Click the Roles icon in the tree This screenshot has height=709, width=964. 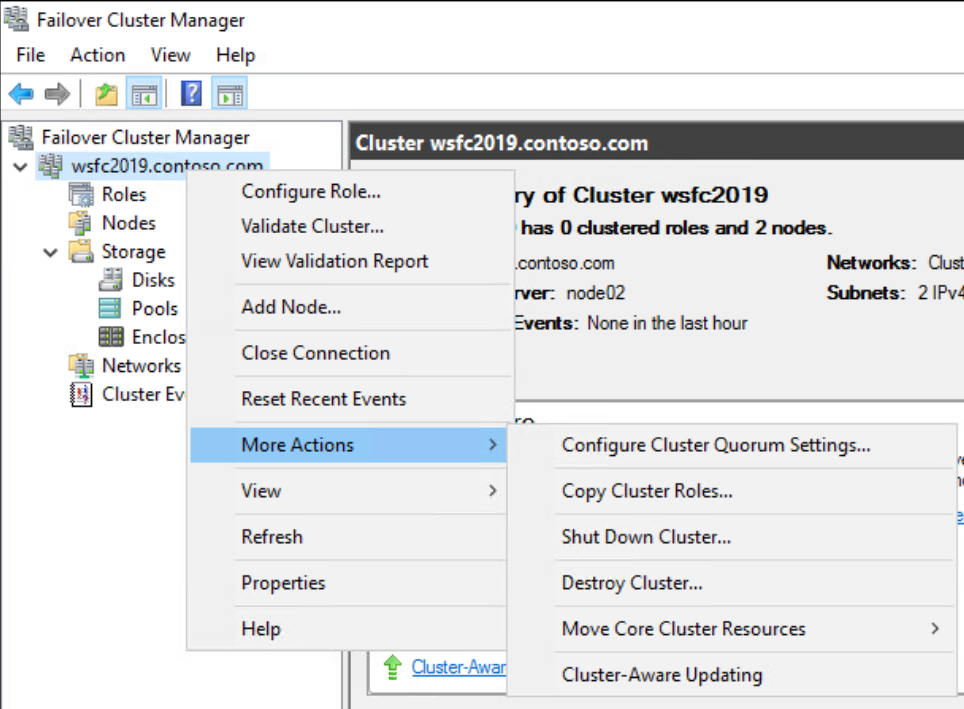(x=81, y=194)
